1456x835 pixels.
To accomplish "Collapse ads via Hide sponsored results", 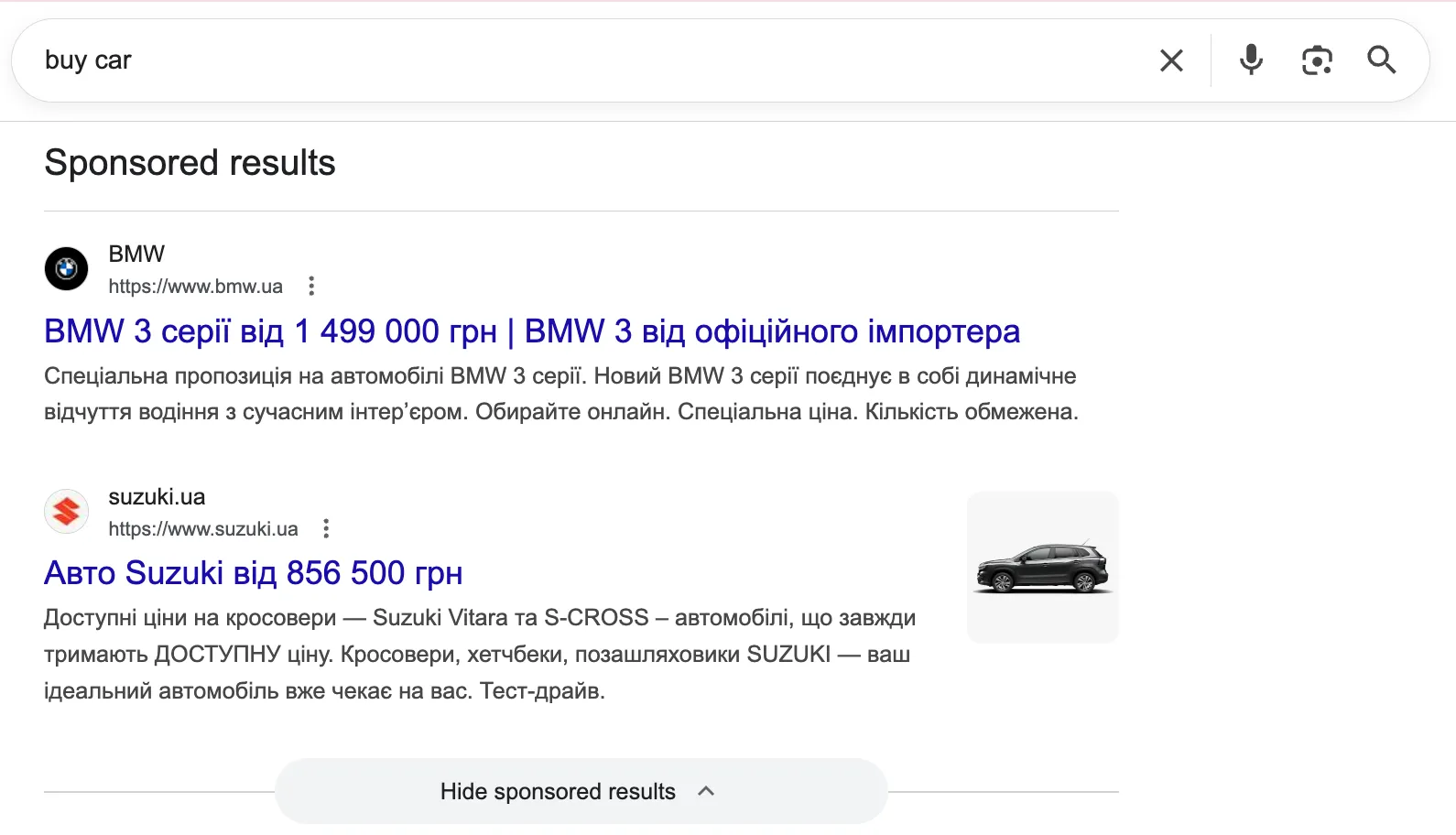I will (x=581, y=791).
